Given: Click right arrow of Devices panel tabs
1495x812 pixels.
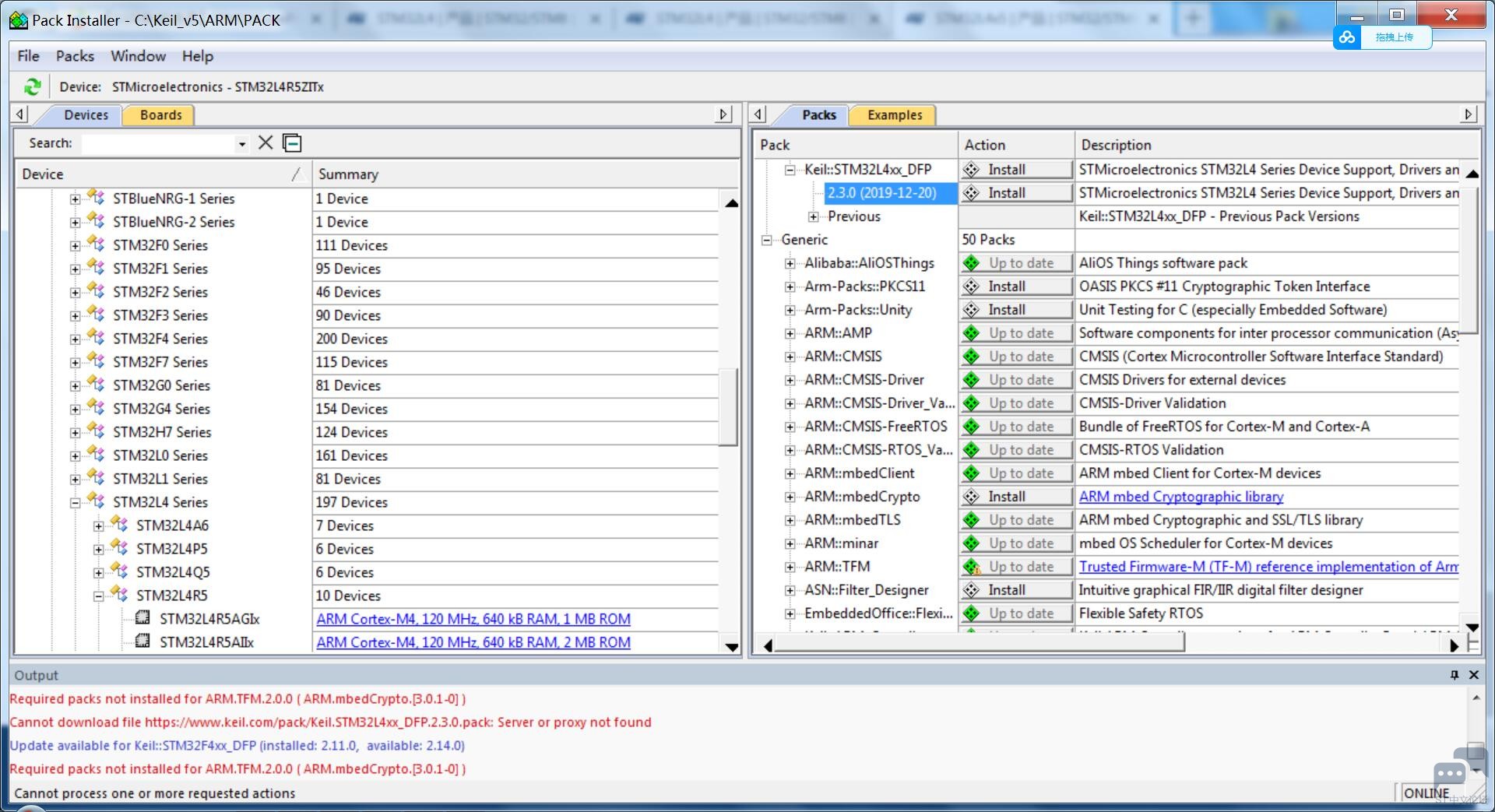Looking at the screenshot, I should (723, 114).
